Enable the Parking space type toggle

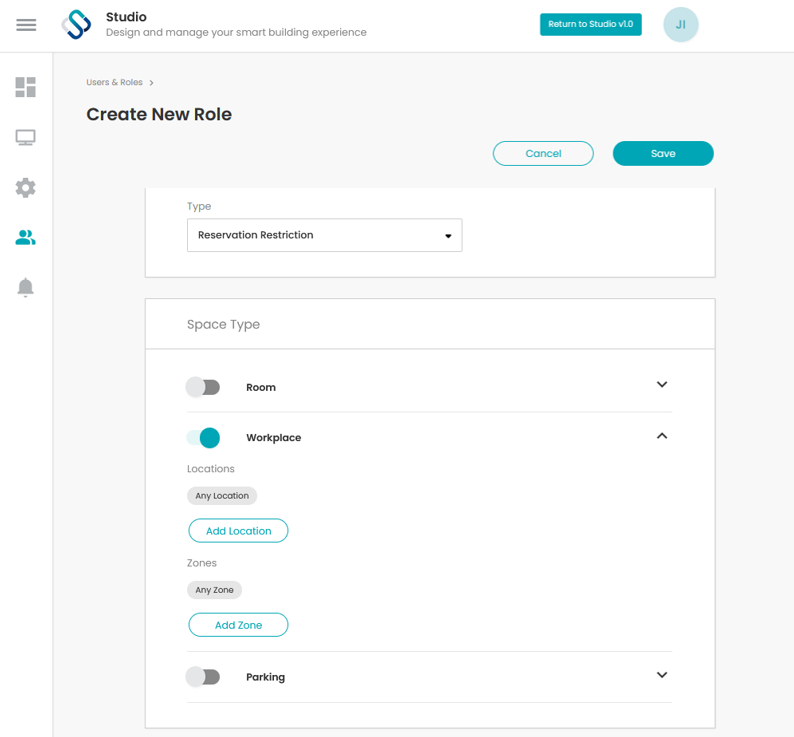click(203, 677)
